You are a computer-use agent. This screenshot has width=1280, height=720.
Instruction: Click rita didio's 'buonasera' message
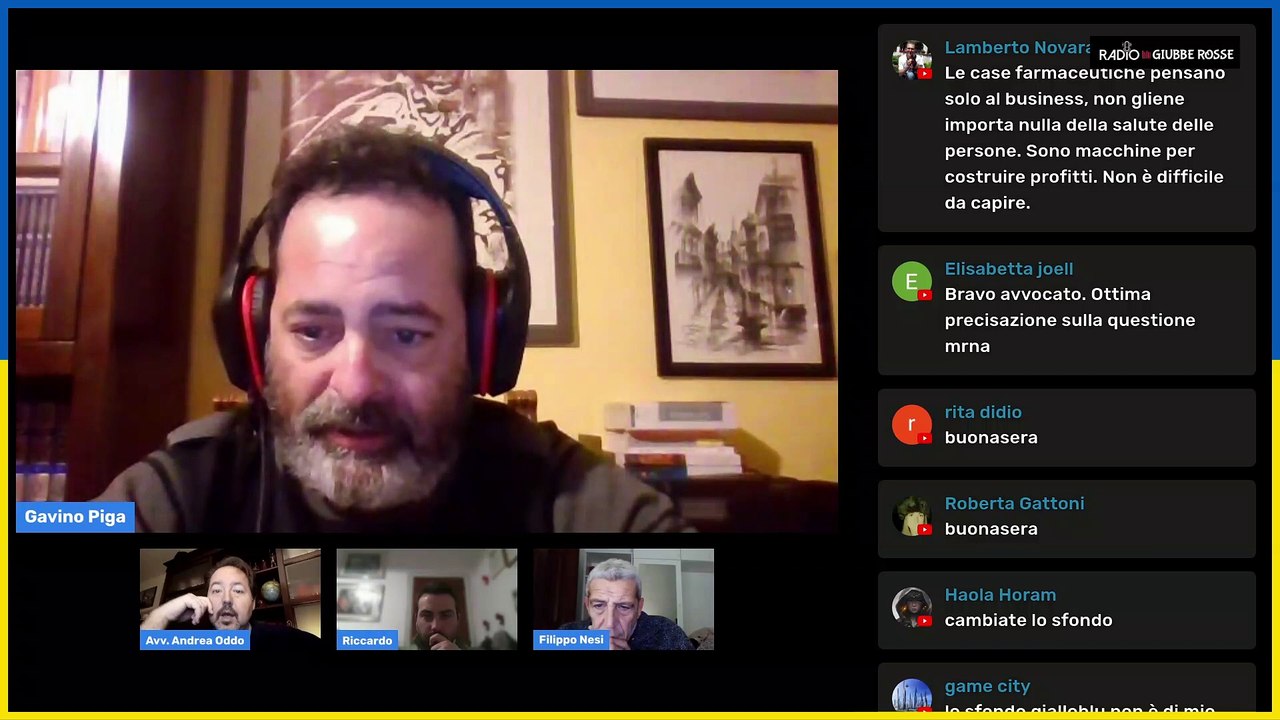991,438
